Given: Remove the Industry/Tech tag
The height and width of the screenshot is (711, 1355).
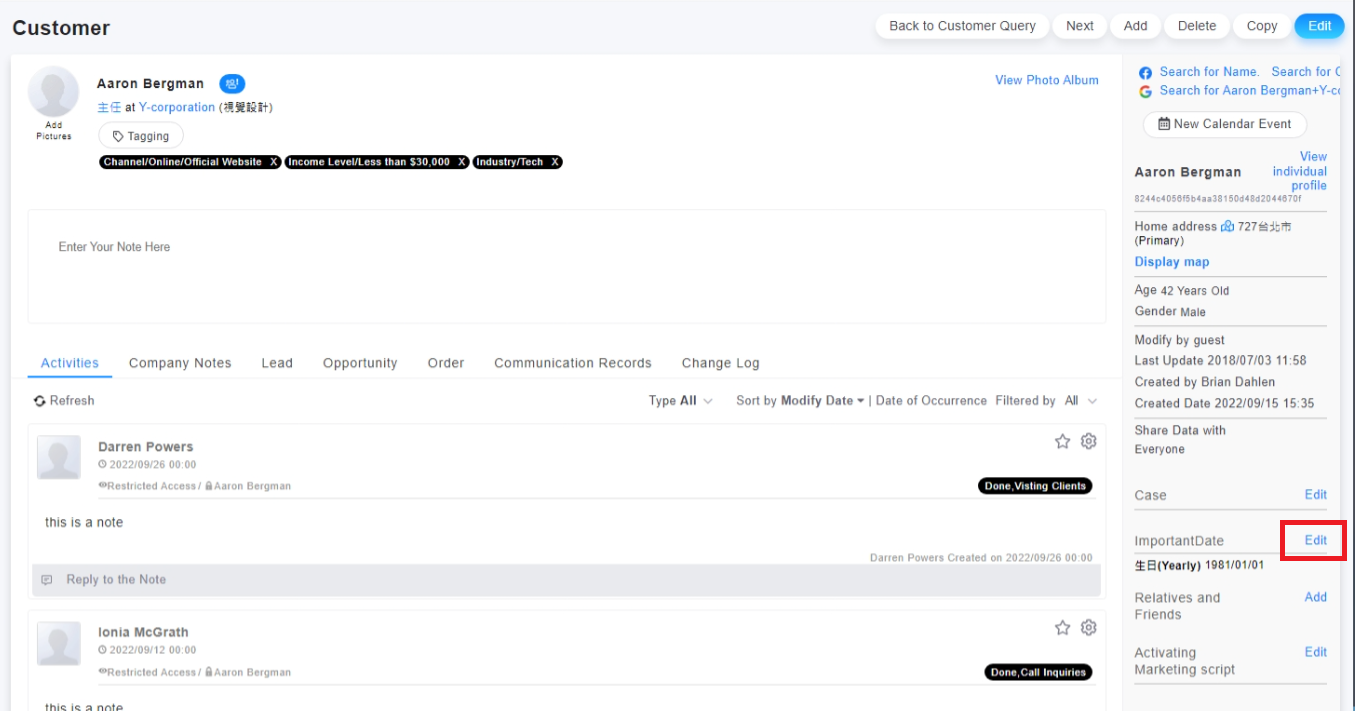Looking at the screenshot, I should (x=555, y=162).
